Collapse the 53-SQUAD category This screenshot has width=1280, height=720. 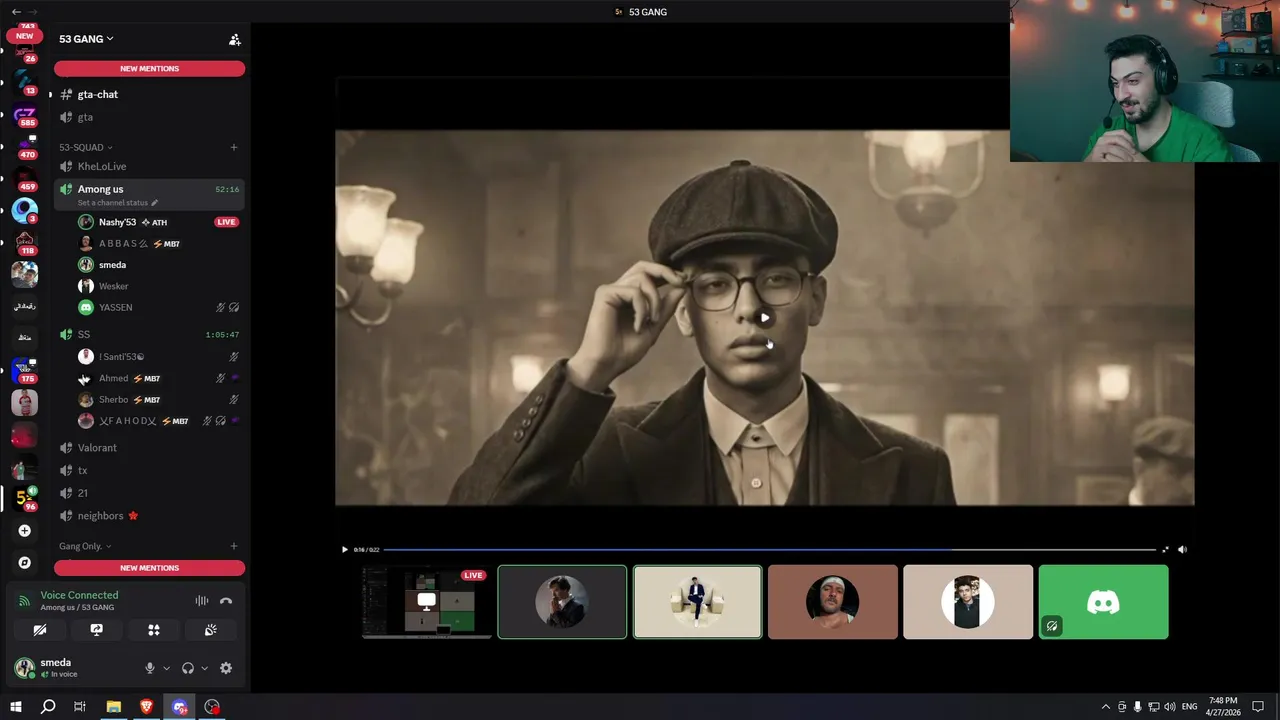coord(86,147)
